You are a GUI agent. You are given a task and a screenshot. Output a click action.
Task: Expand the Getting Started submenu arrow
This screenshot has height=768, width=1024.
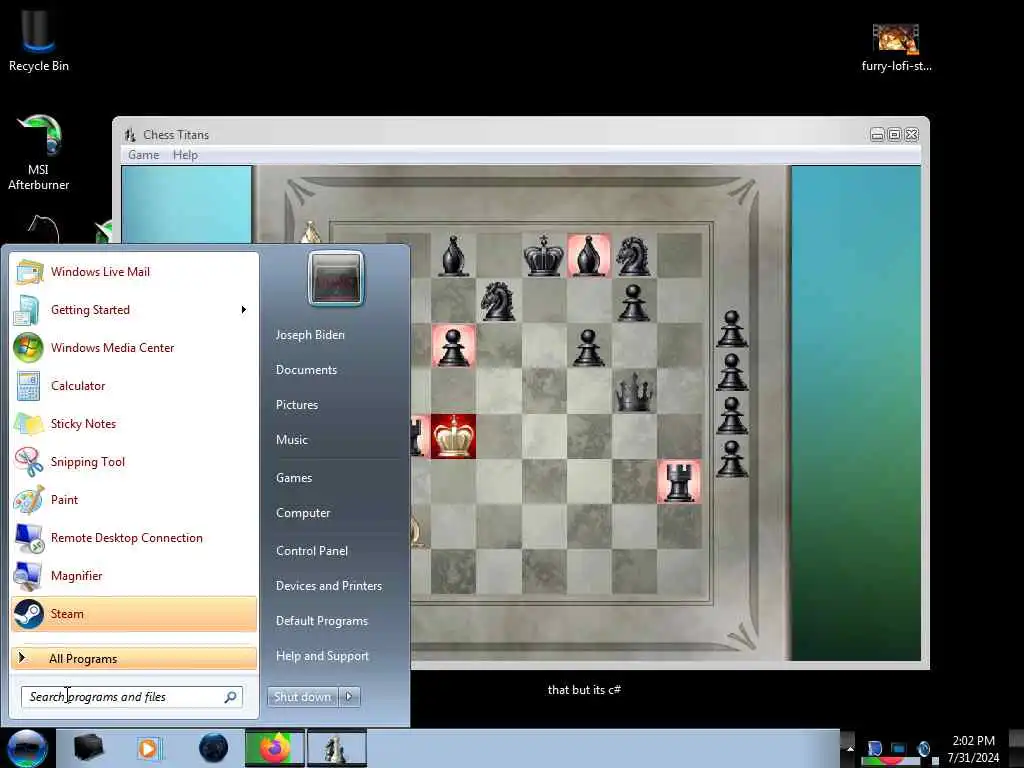[244, 310]
